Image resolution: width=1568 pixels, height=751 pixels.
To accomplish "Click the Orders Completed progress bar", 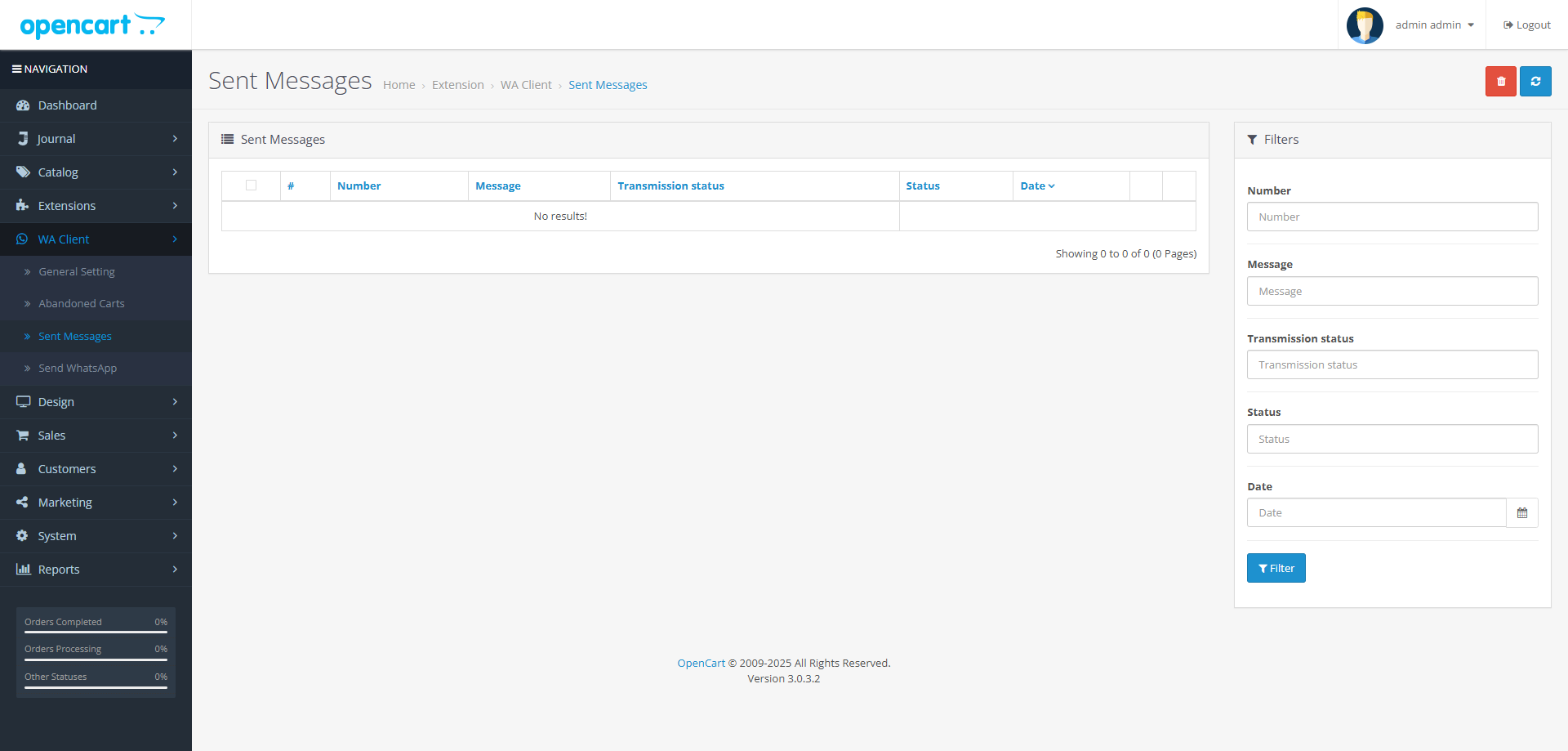I will [x=96, y=632].
